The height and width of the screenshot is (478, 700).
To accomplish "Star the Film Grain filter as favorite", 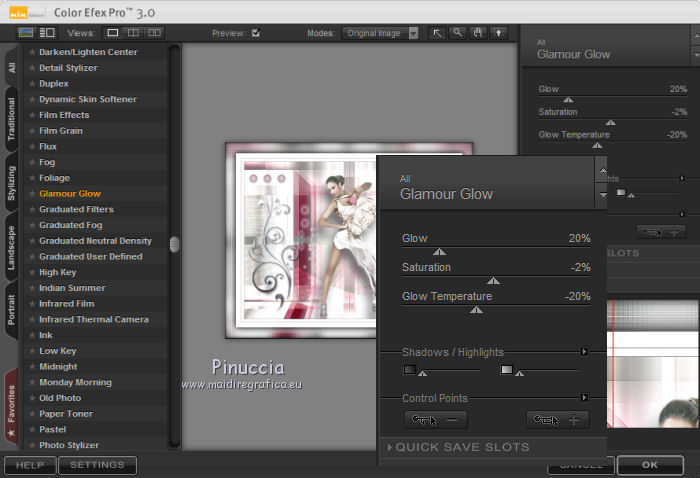I will [x=32, y=131].
